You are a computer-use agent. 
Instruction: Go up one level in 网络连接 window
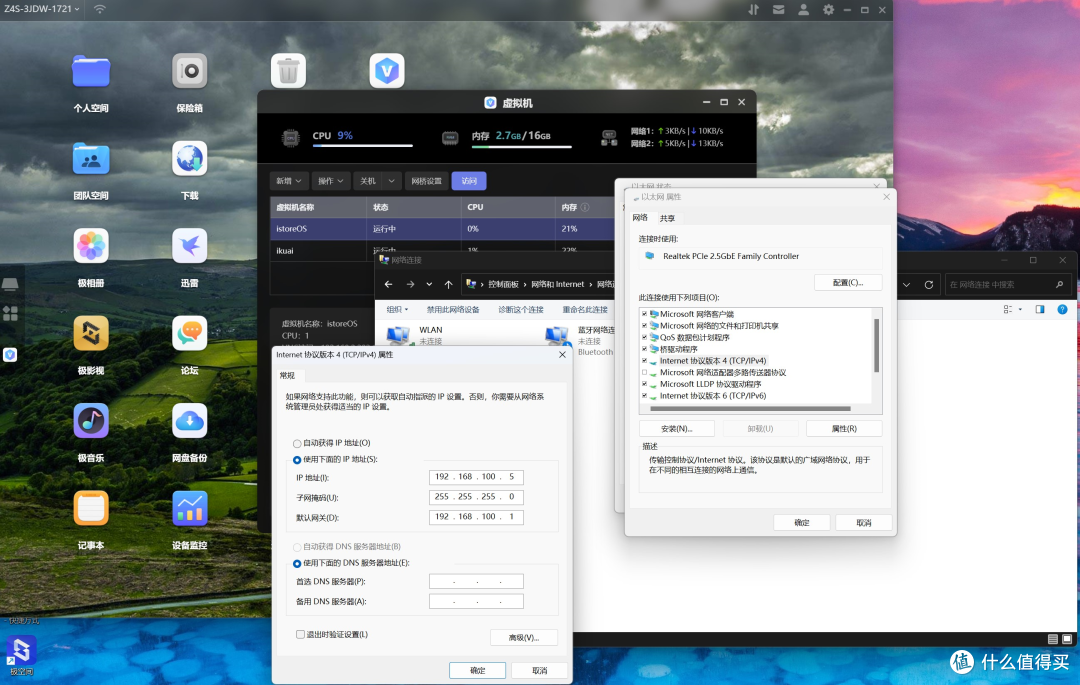(x=448, y=284)
